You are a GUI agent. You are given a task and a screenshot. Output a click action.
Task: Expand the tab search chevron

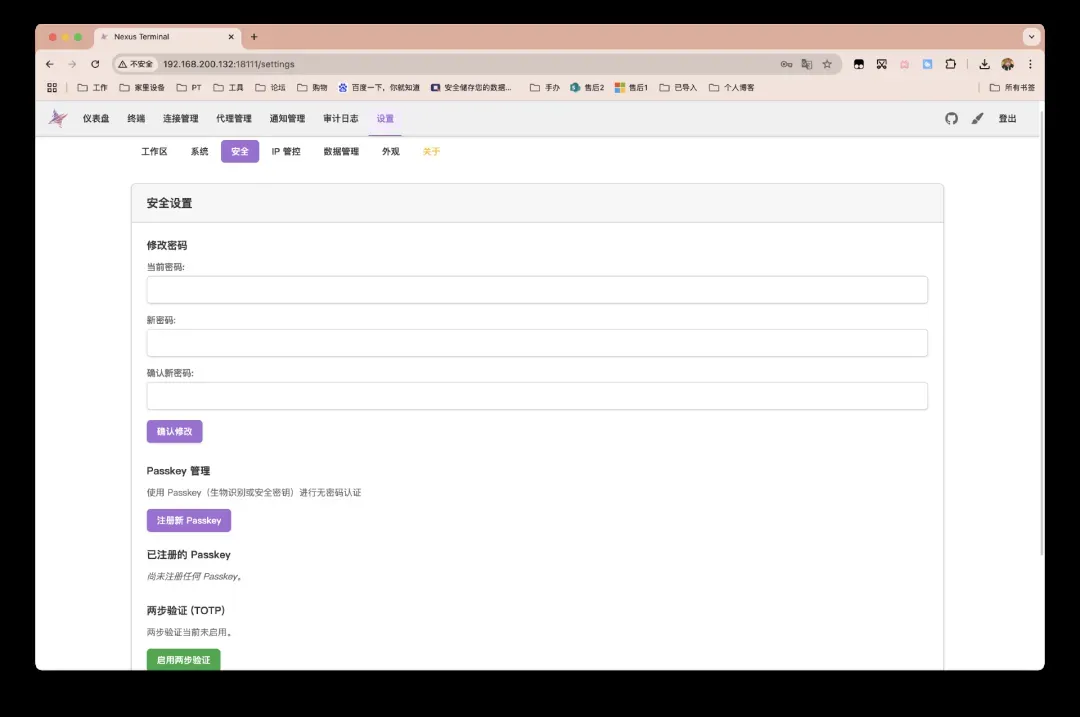pos(1031,36)
